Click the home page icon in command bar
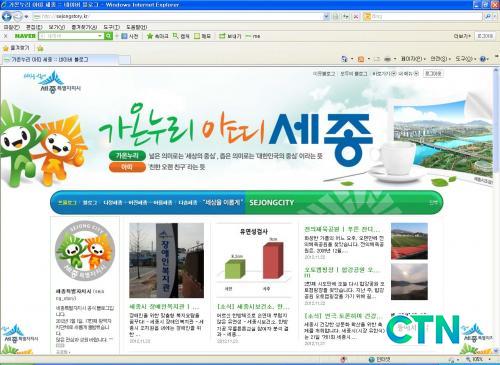The width and height of the screenshot is (500, 365). (x=344, y=59)
